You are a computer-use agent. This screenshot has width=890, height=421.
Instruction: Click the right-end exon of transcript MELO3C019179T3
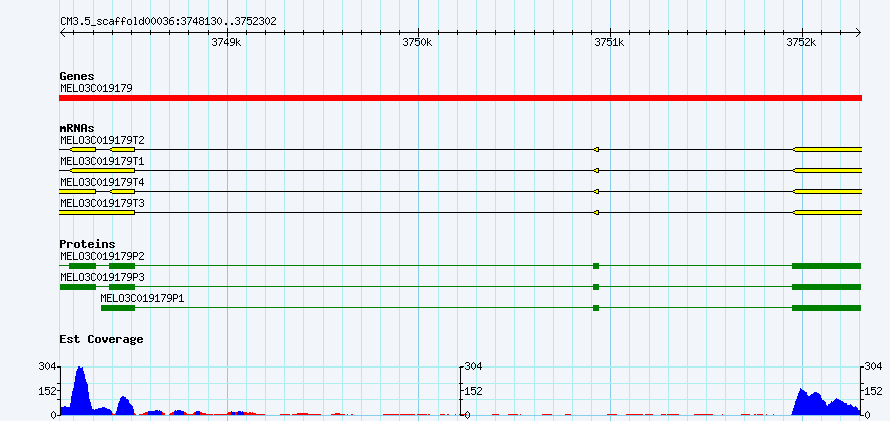[x=828, y=212]
